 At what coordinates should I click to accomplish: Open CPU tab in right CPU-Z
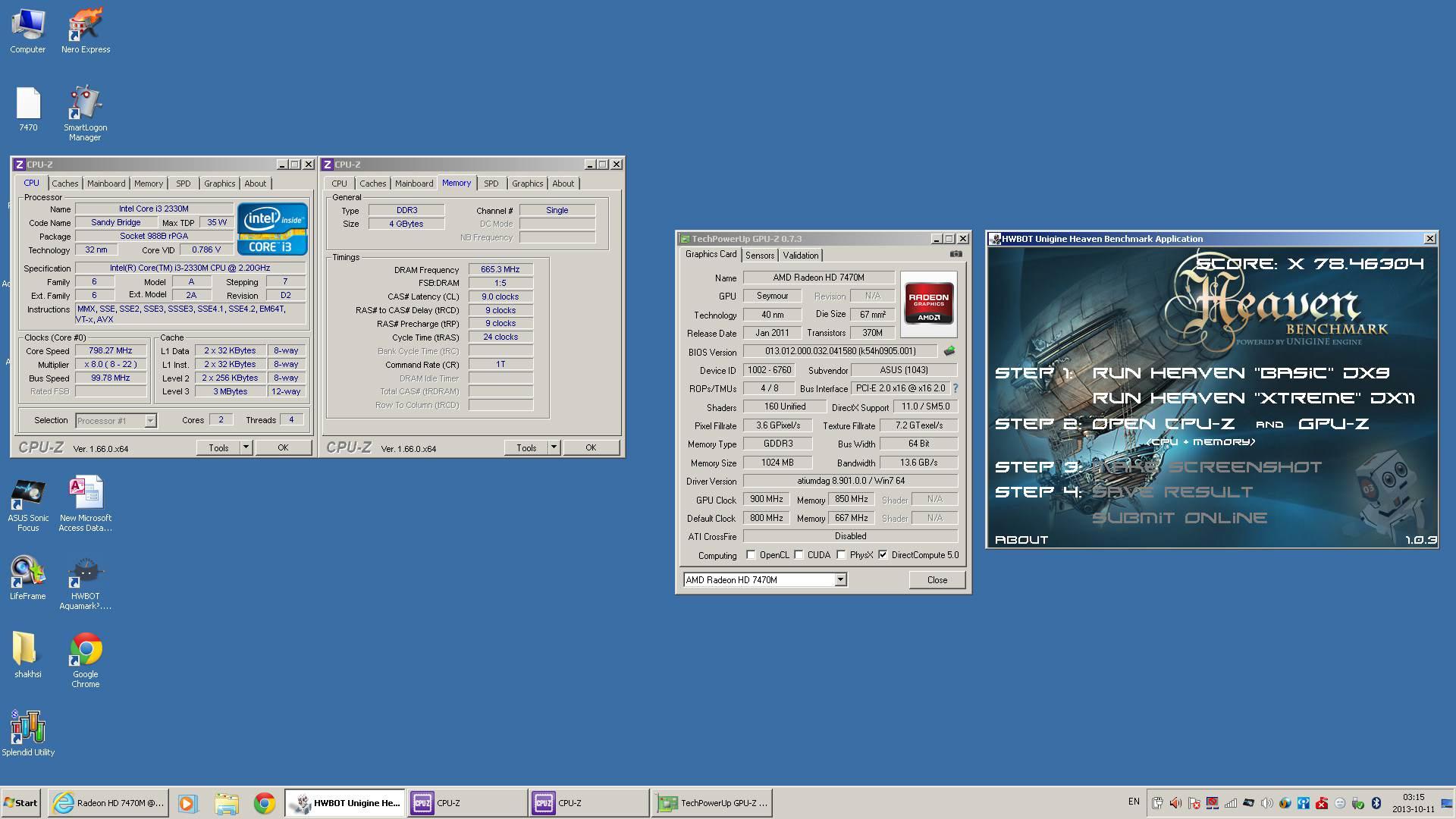click(339, 184)
